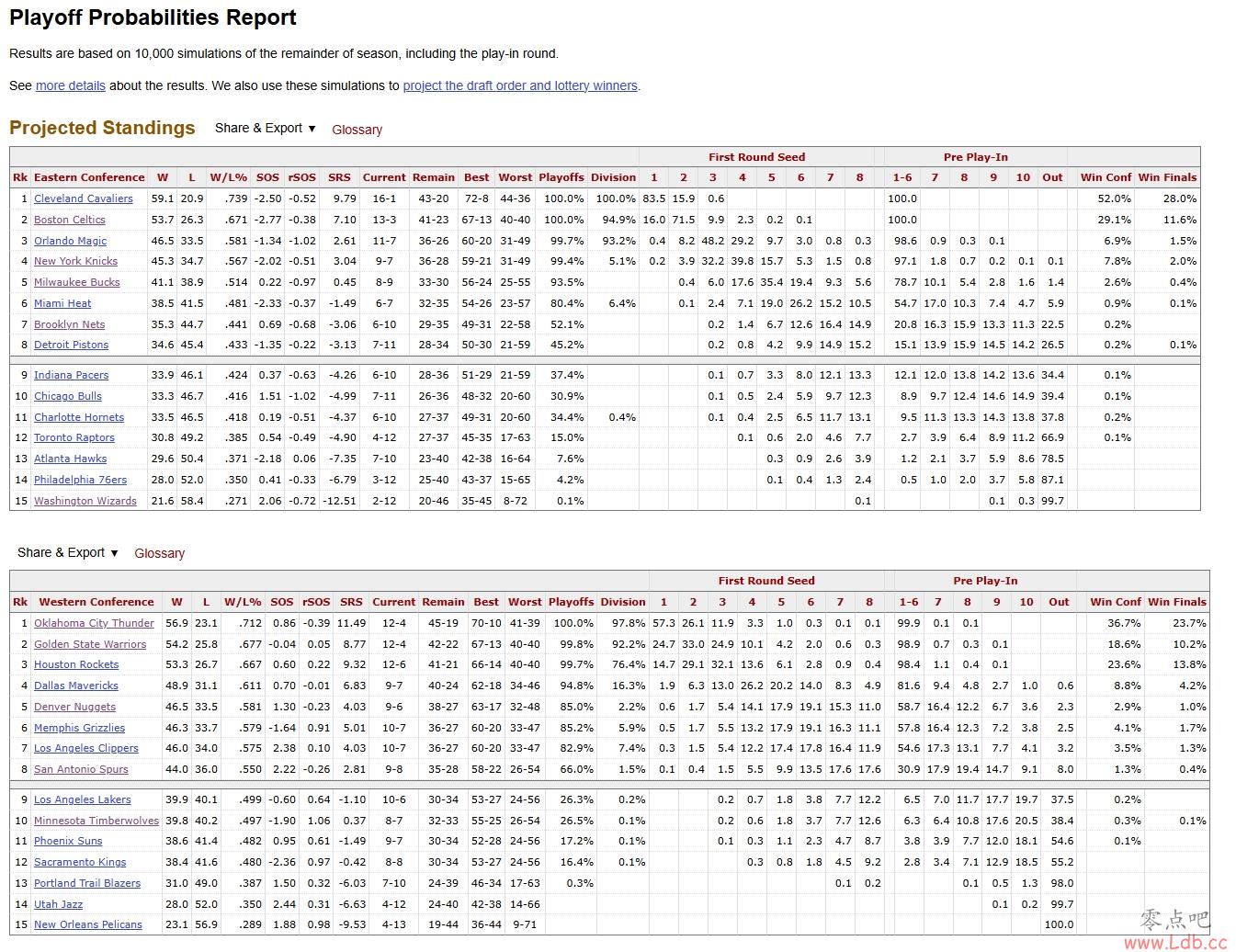Sort Eastern table by Win Conf header
Viewport: 1236px width, 952px height.
click(x=1106, y=177)
